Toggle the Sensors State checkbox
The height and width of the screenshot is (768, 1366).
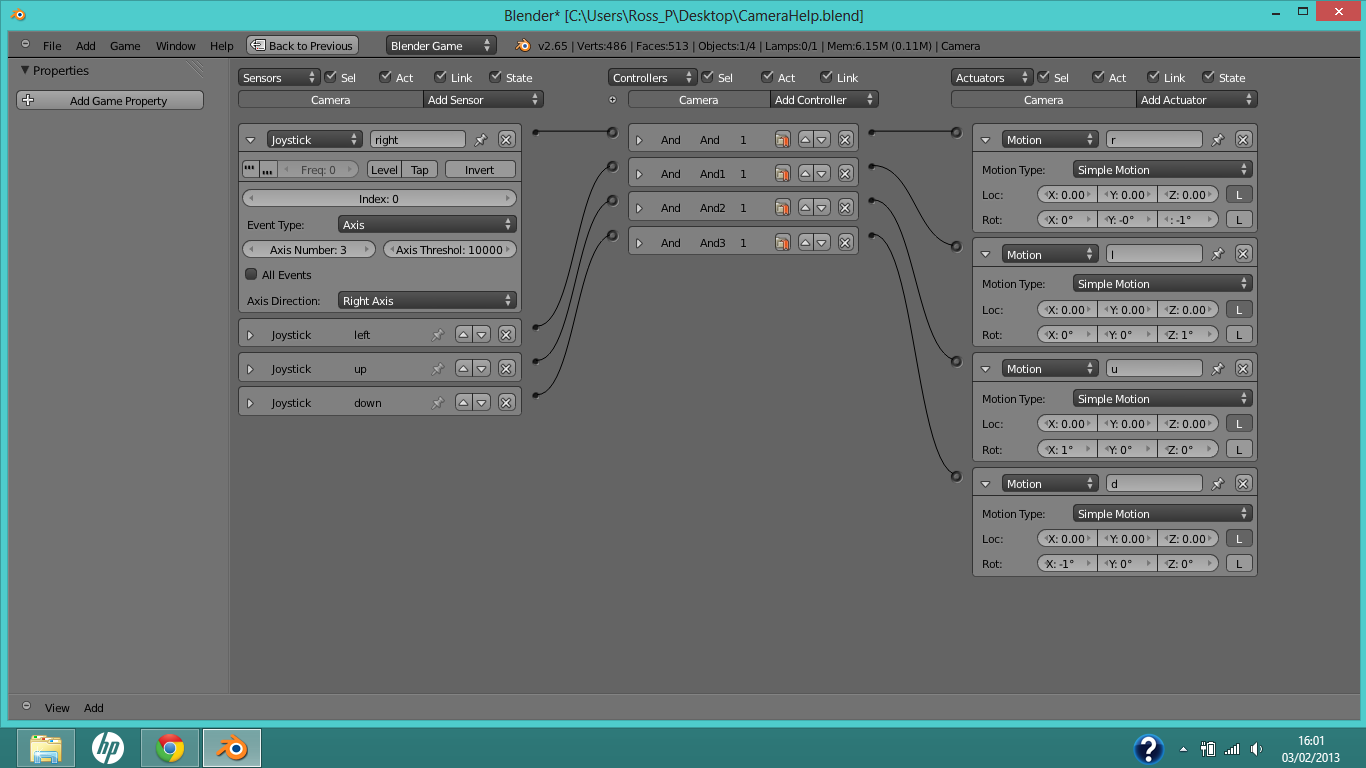pyautogui.click(x=495, y=77)
